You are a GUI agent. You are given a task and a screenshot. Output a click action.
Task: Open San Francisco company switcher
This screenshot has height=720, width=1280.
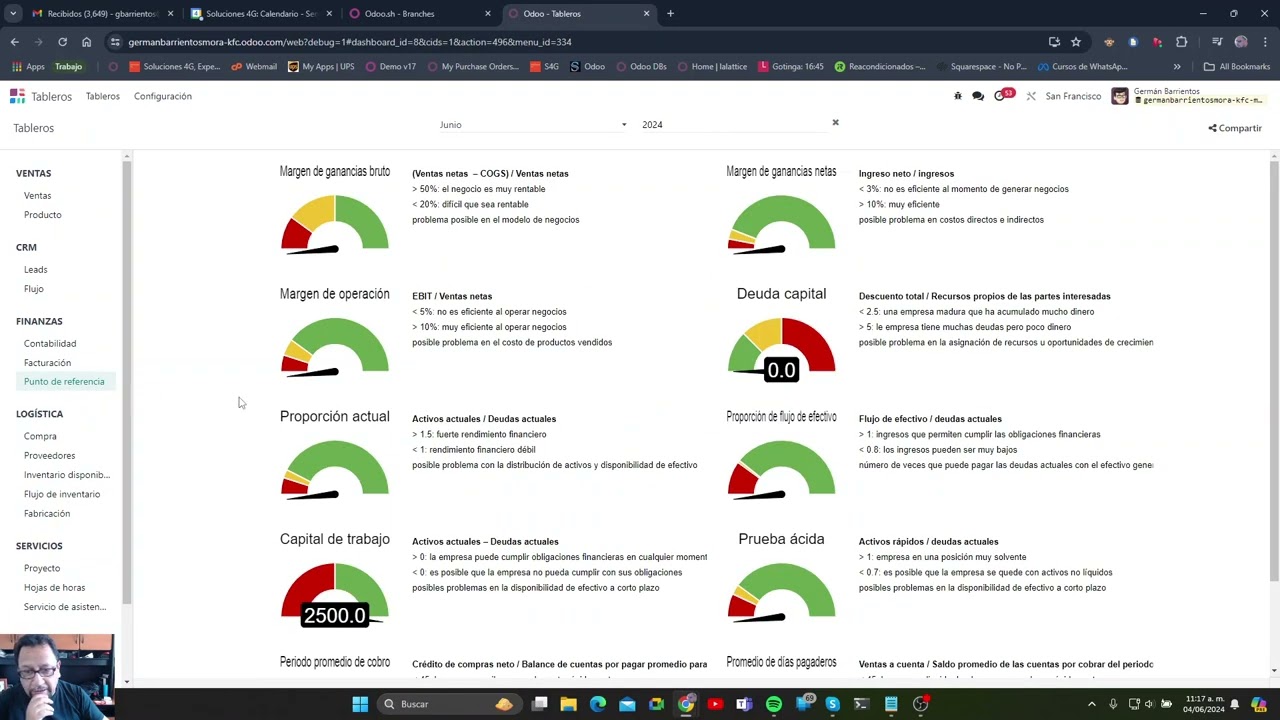1073,96
